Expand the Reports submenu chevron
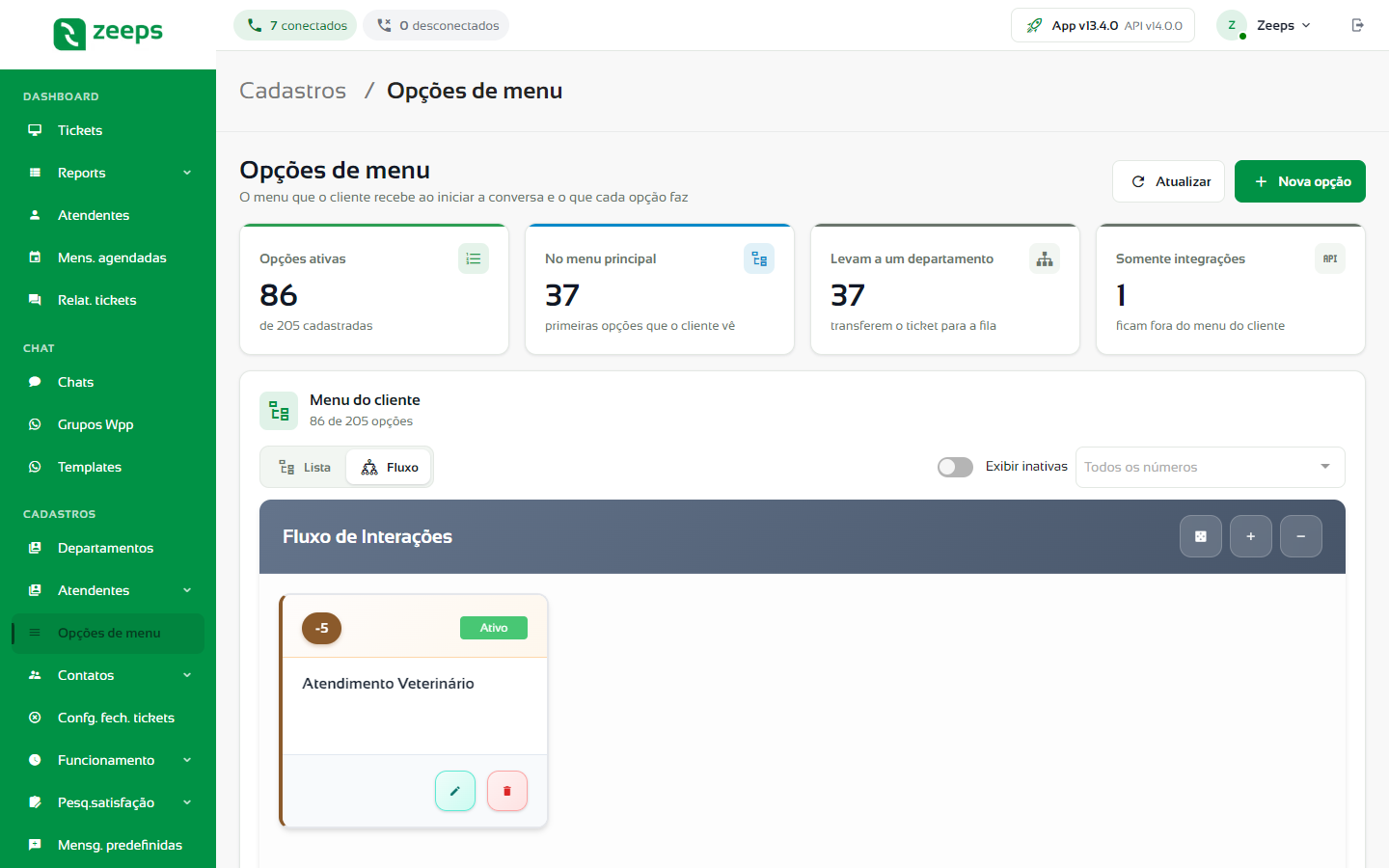Viewport: 1389px width, 868px height. [187, 173]
